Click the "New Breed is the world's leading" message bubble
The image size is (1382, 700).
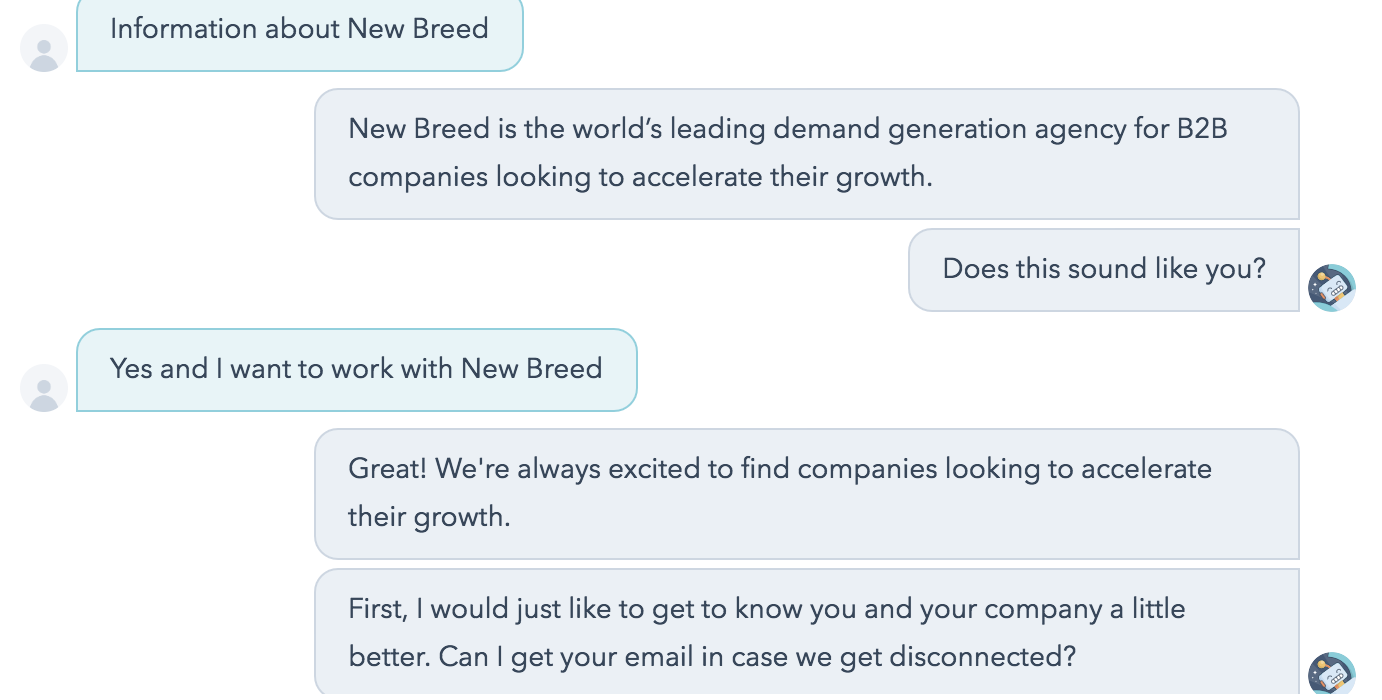click(x=806, y=153)
